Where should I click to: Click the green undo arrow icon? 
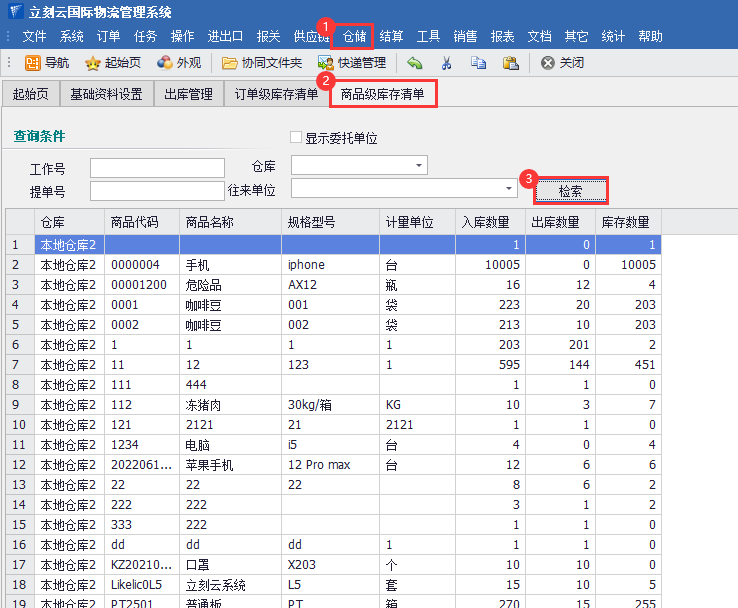point(415,63)
